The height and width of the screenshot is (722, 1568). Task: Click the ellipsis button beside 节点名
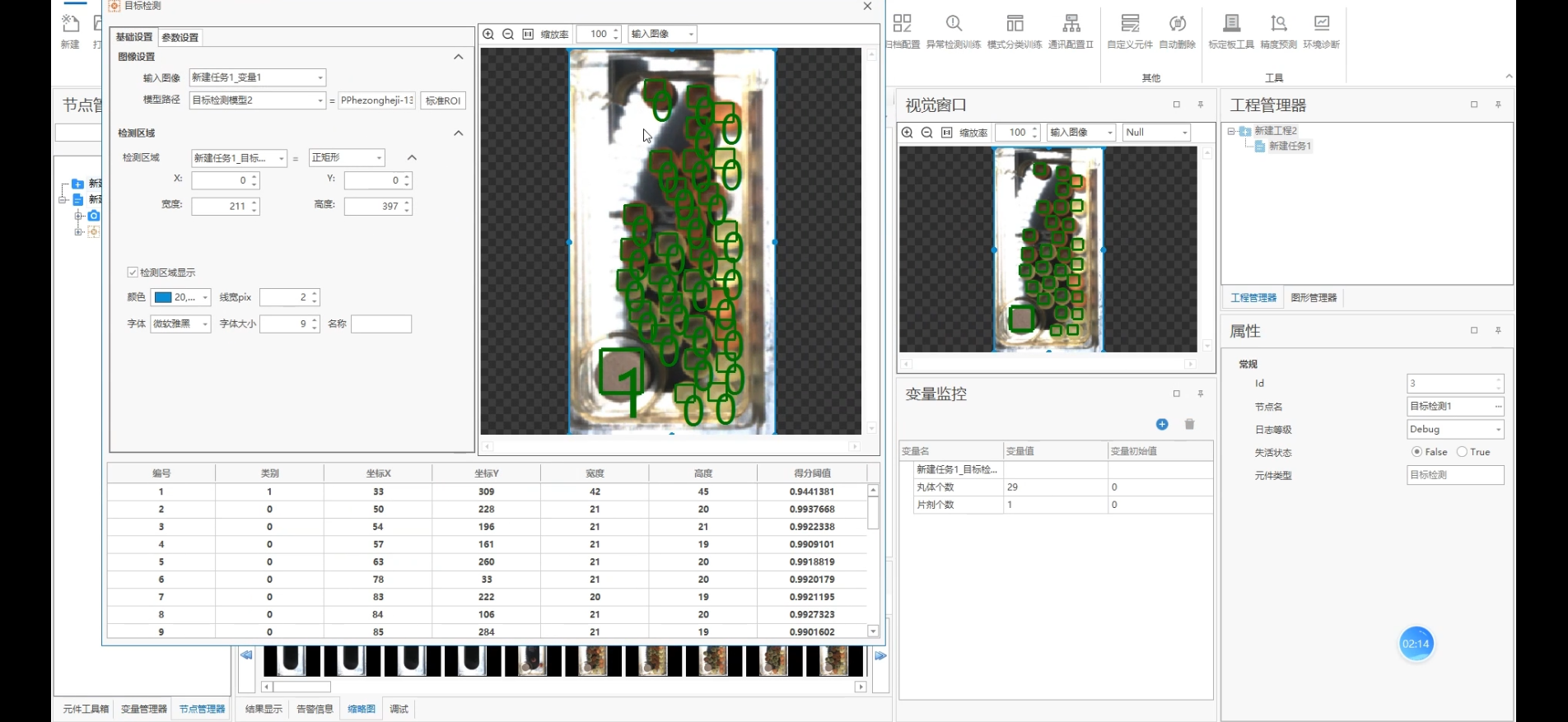pyautogui.click(x=1498, y=407)
